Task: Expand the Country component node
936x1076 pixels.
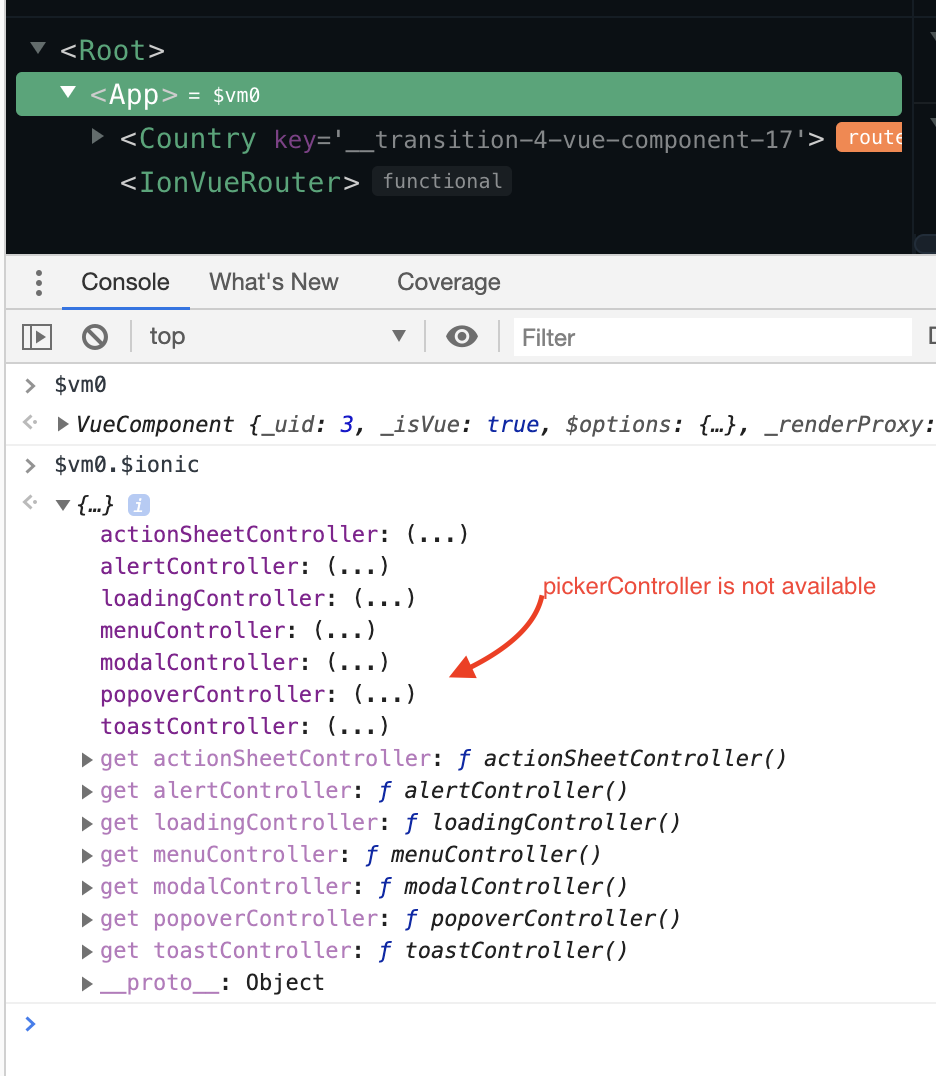Action: 96,138
